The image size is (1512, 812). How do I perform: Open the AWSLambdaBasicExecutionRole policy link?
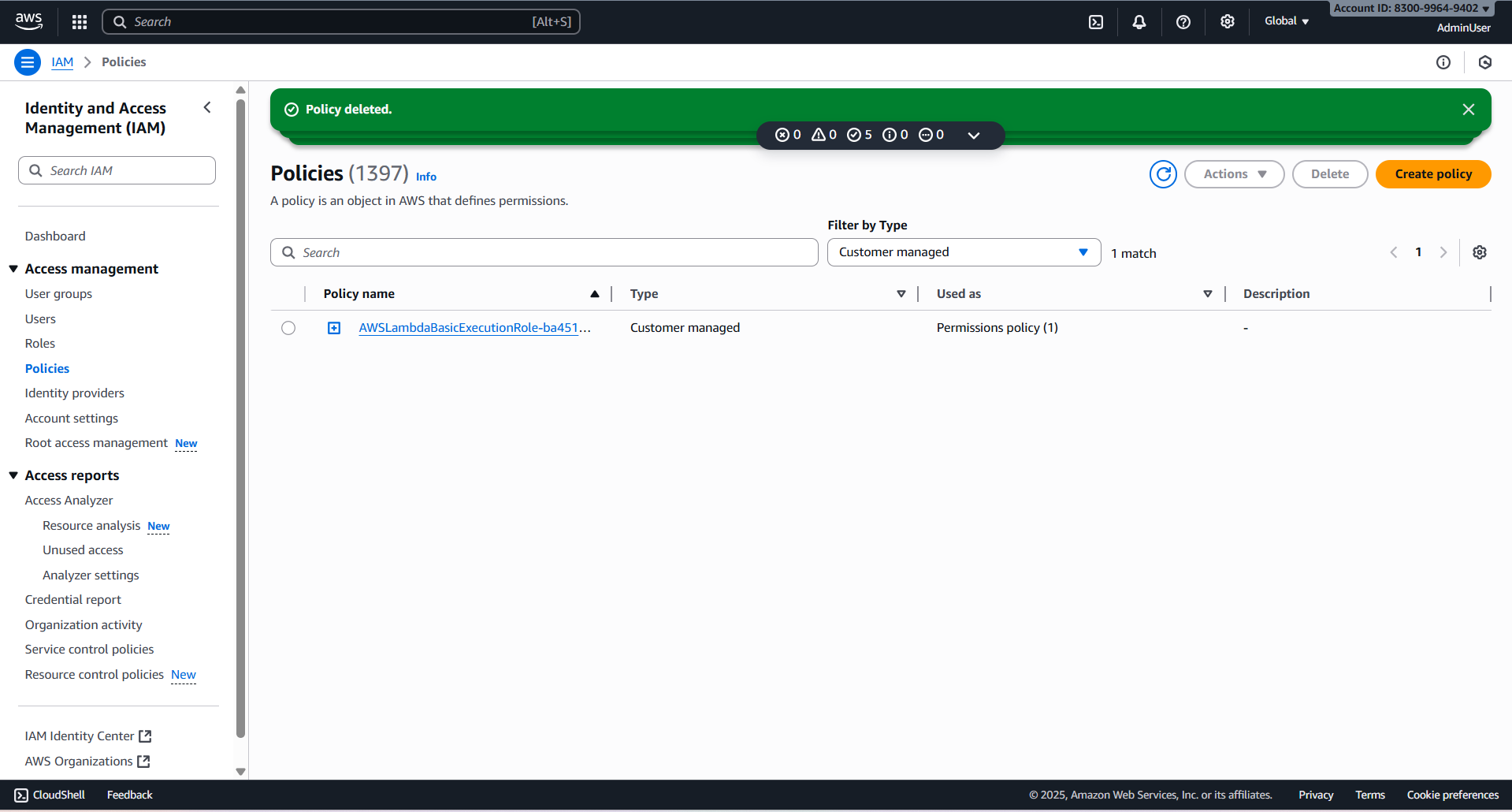[x=469, y=328]
